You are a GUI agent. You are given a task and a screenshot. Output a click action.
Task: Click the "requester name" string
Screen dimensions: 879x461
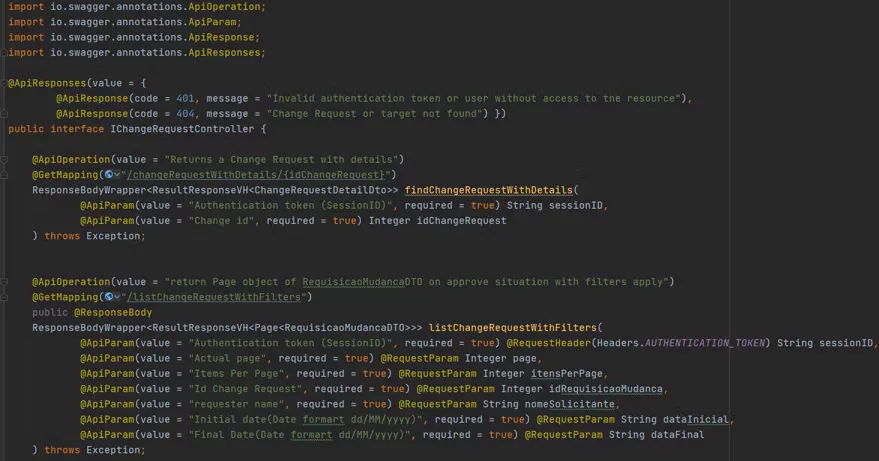tap(237, 404)
